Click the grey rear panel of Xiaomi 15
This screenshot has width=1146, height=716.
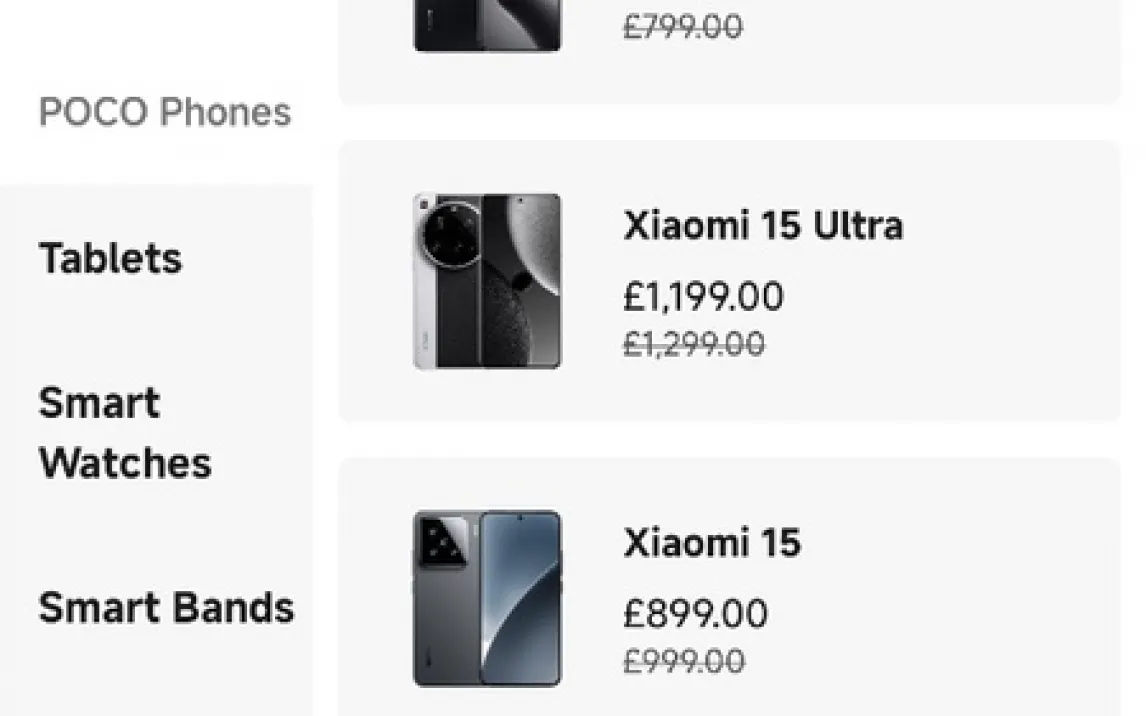coord(445,630)
